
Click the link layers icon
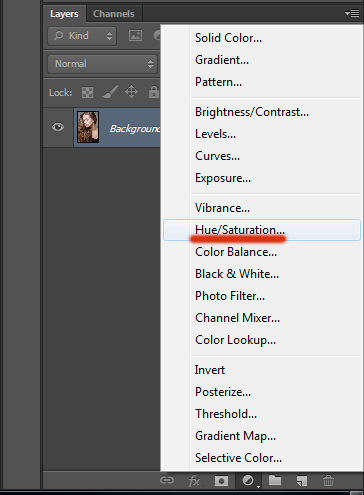point(167,480)
